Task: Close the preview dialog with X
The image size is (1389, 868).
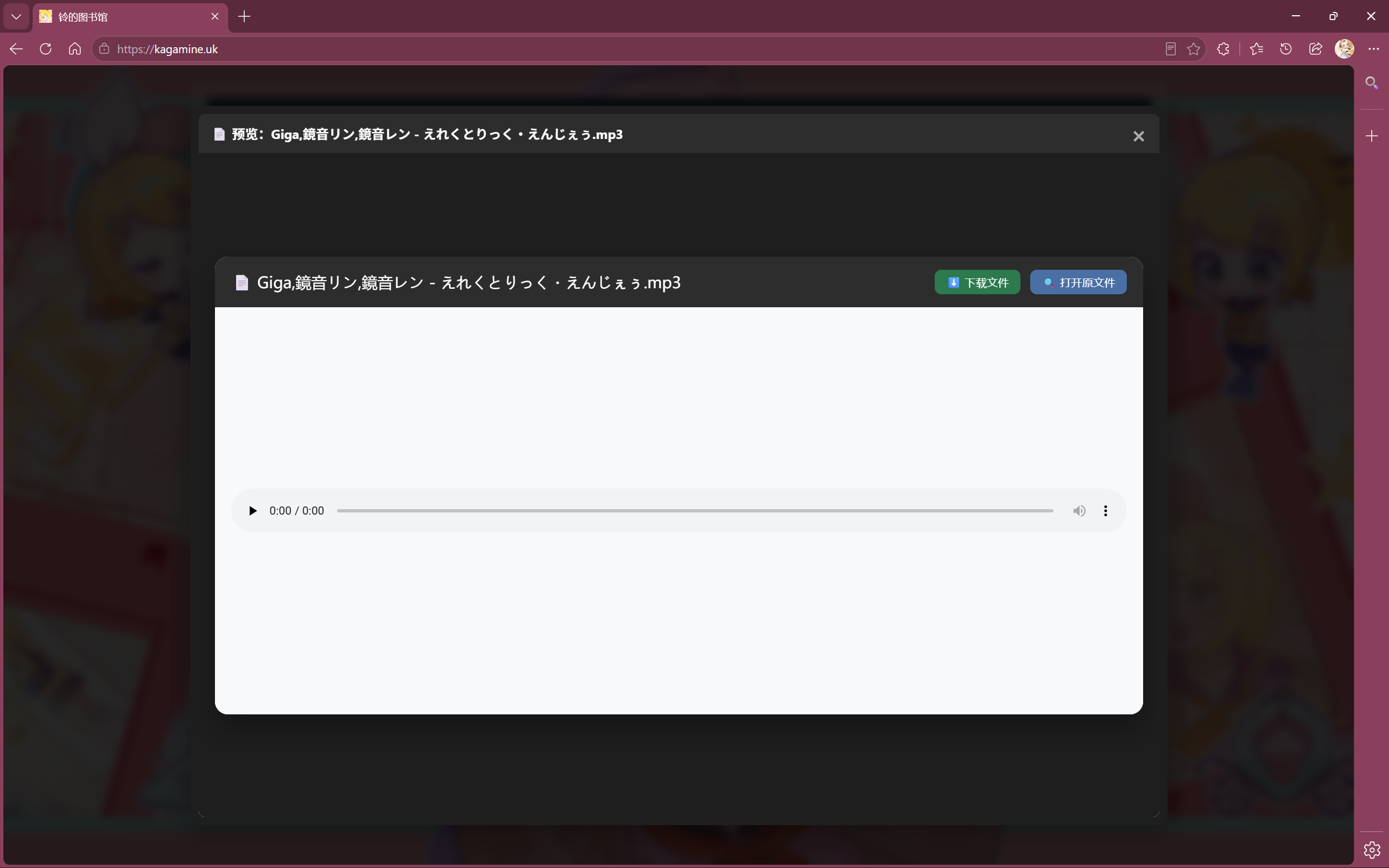Action: point(1138,136)
